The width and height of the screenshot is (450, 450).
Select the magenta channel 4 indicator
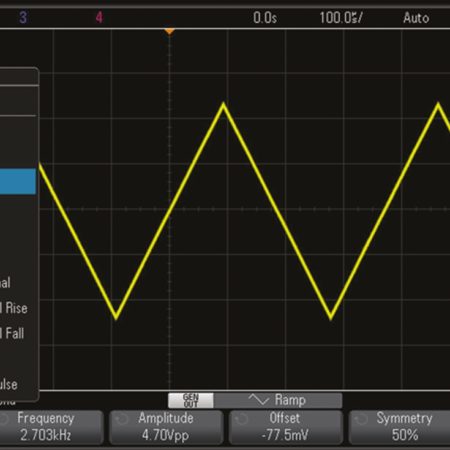(x=99, y=17)
